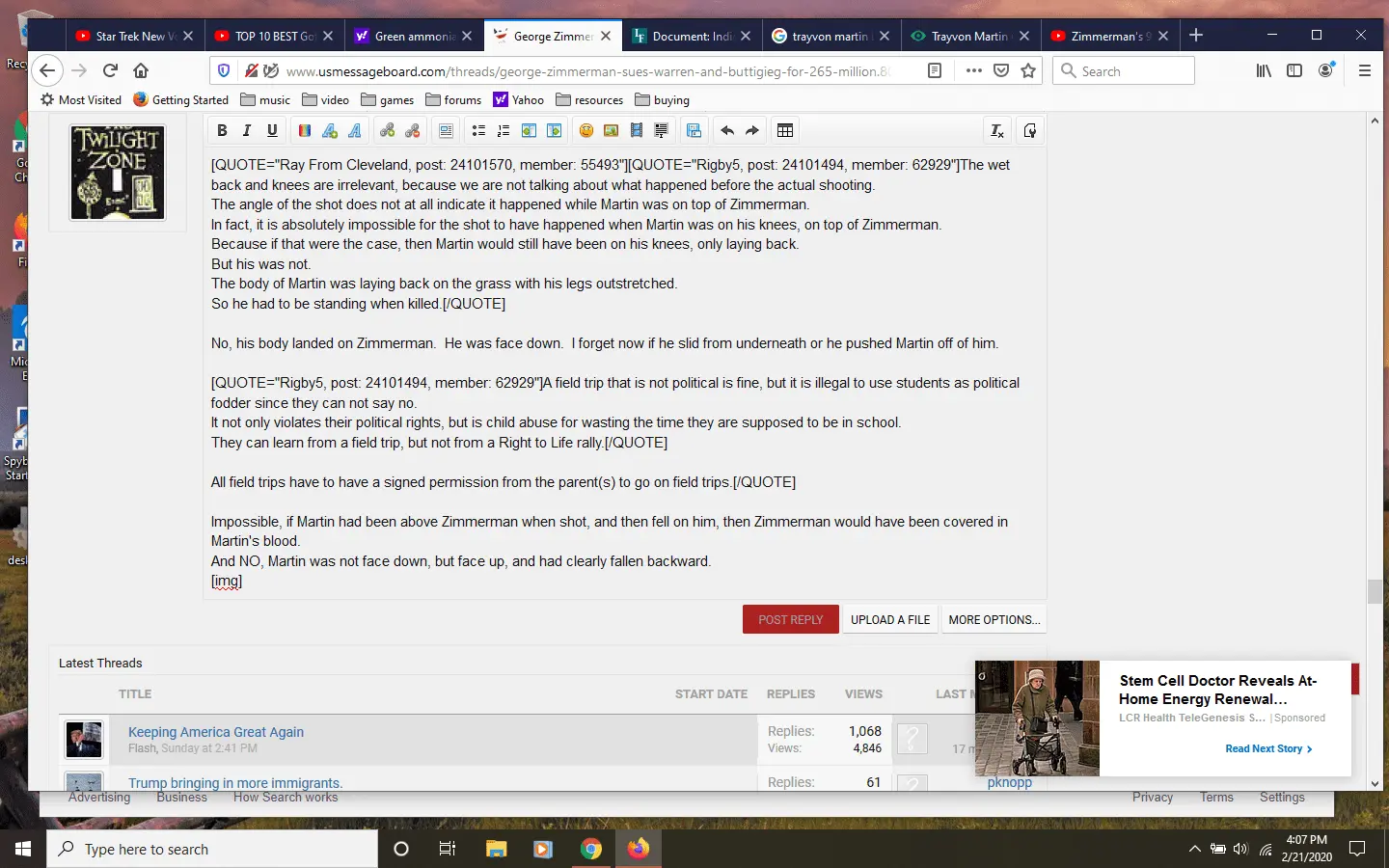Screen dimensions: 1389x868
Task: Open File Explorer from the taskbar
Action: (x=496, y=849)
